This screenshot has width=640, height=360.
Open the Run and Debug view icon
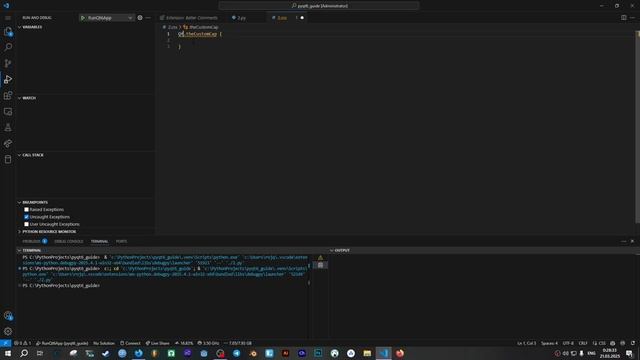(8, 79)
